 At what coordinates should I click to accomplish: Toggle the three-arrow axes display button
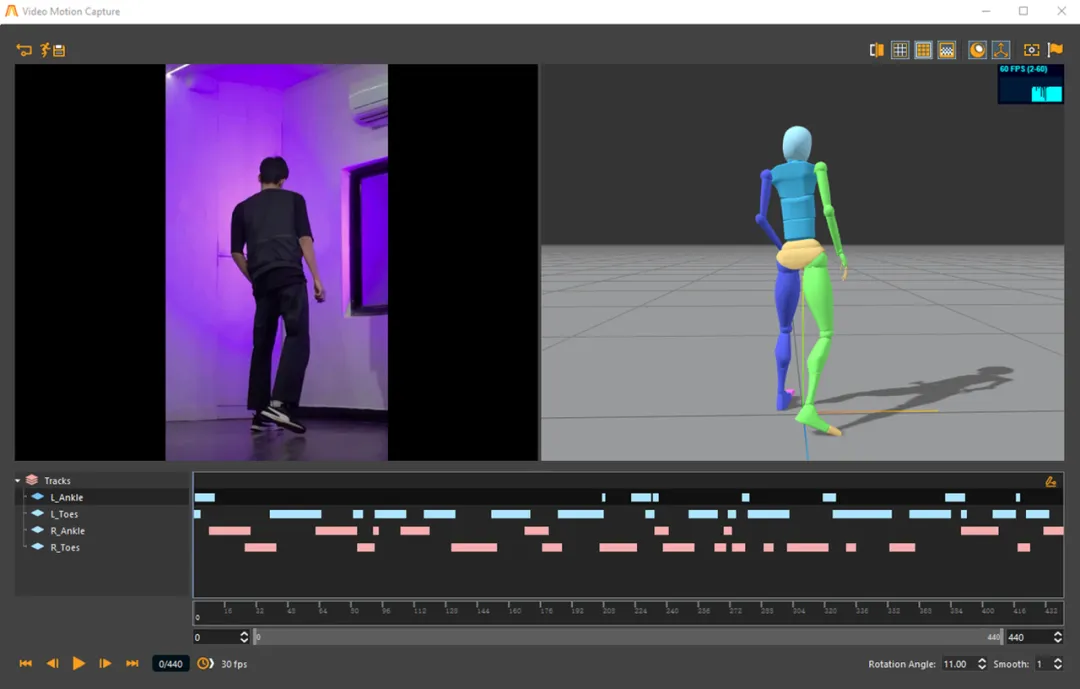(x=1001, y=50)
